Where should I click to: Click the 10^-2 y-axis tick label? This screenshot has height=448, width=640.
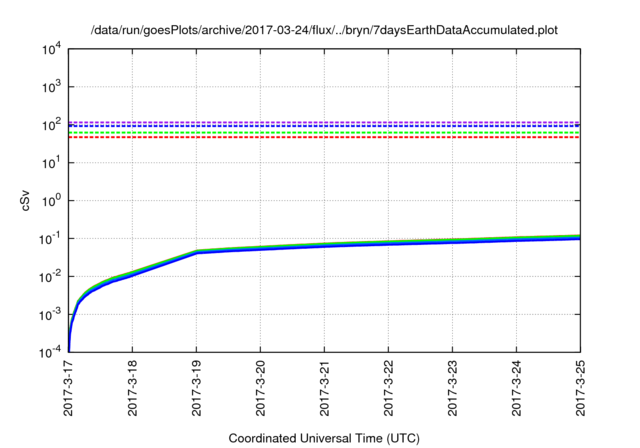click(x=50, y=277)
